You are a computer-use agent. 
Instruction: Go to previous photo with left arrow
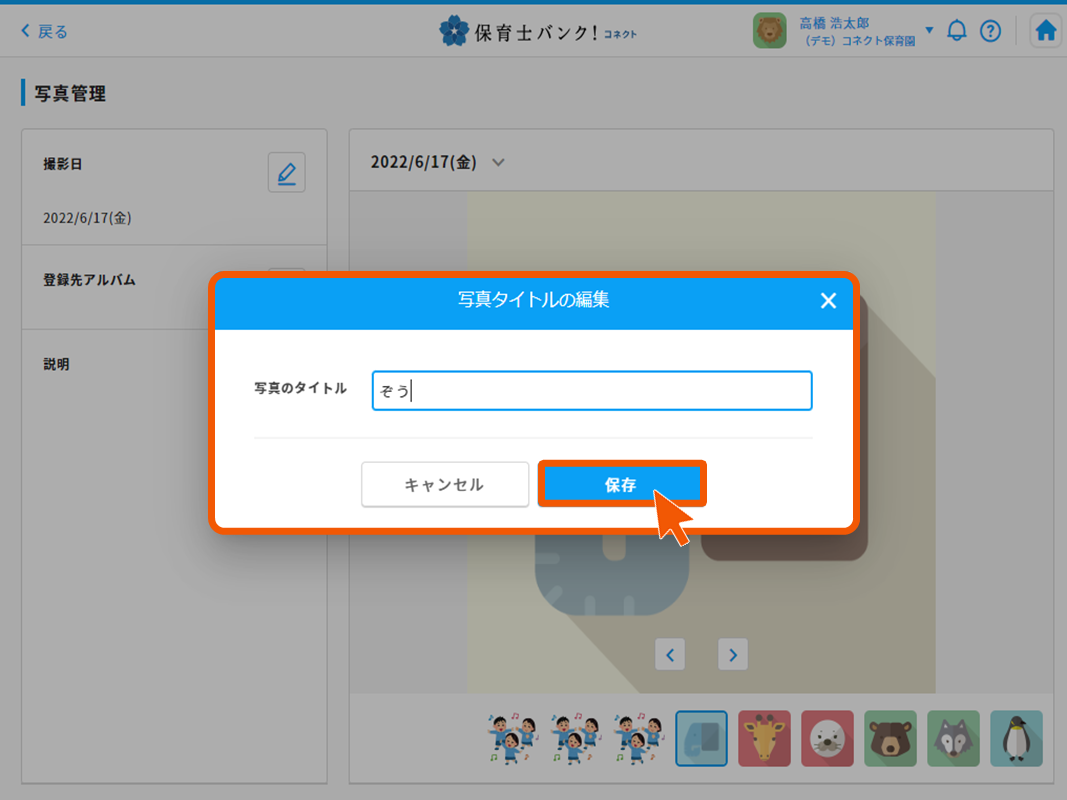(x=669, y=654)
